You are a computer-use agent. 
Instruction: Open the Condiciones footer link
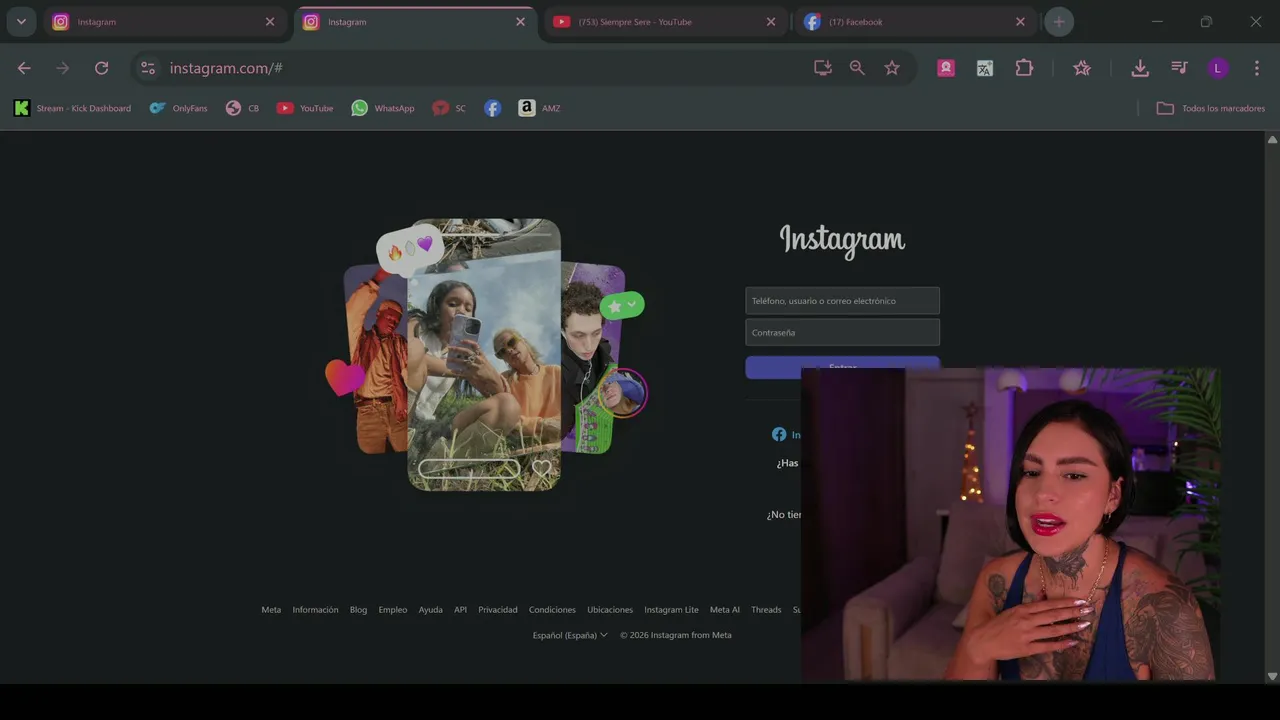click(552, 610)
